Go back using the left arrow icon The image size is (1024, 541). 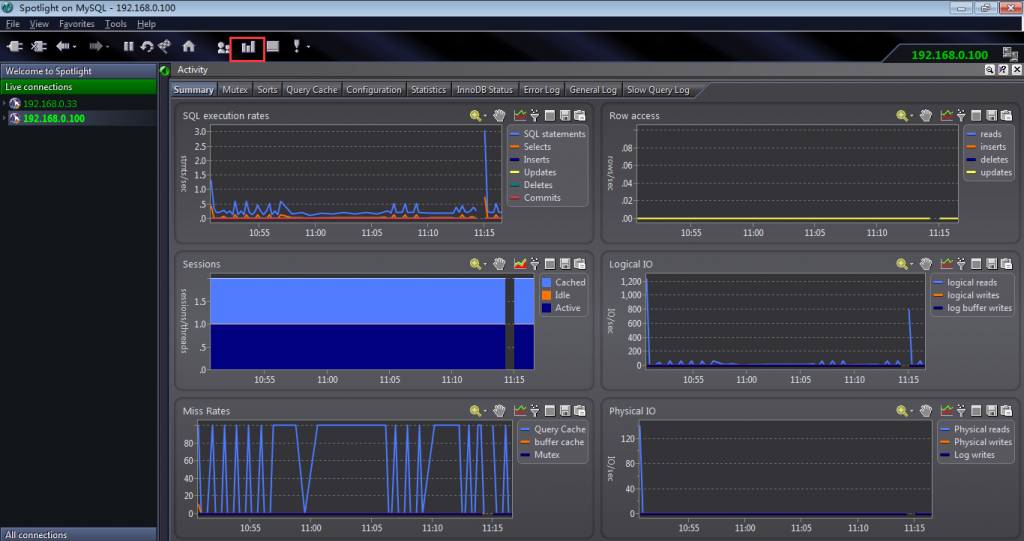coord(63,46)
